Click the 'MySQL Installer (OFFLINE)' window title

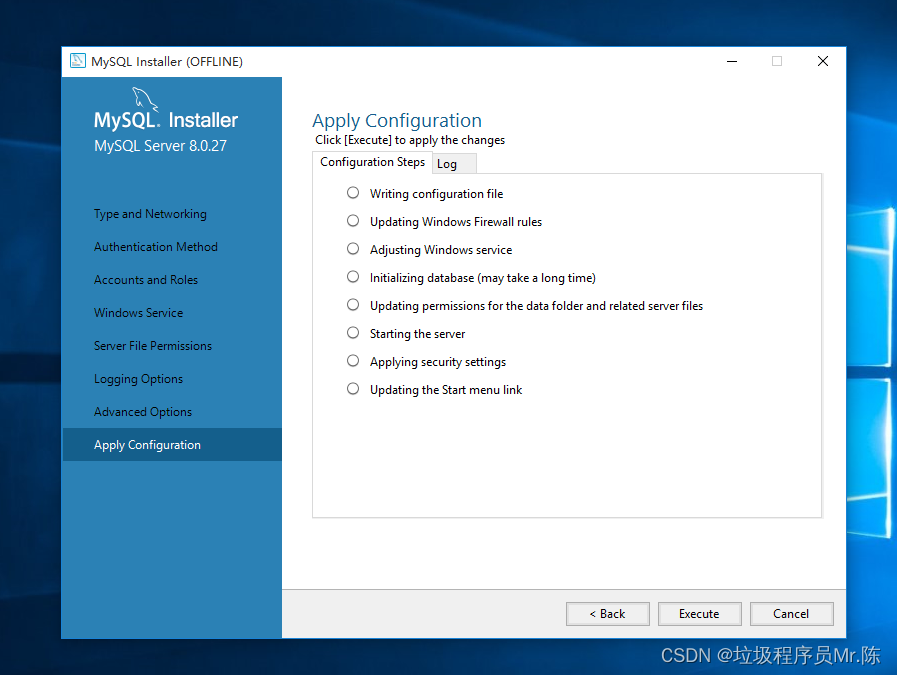click(167, 62)
